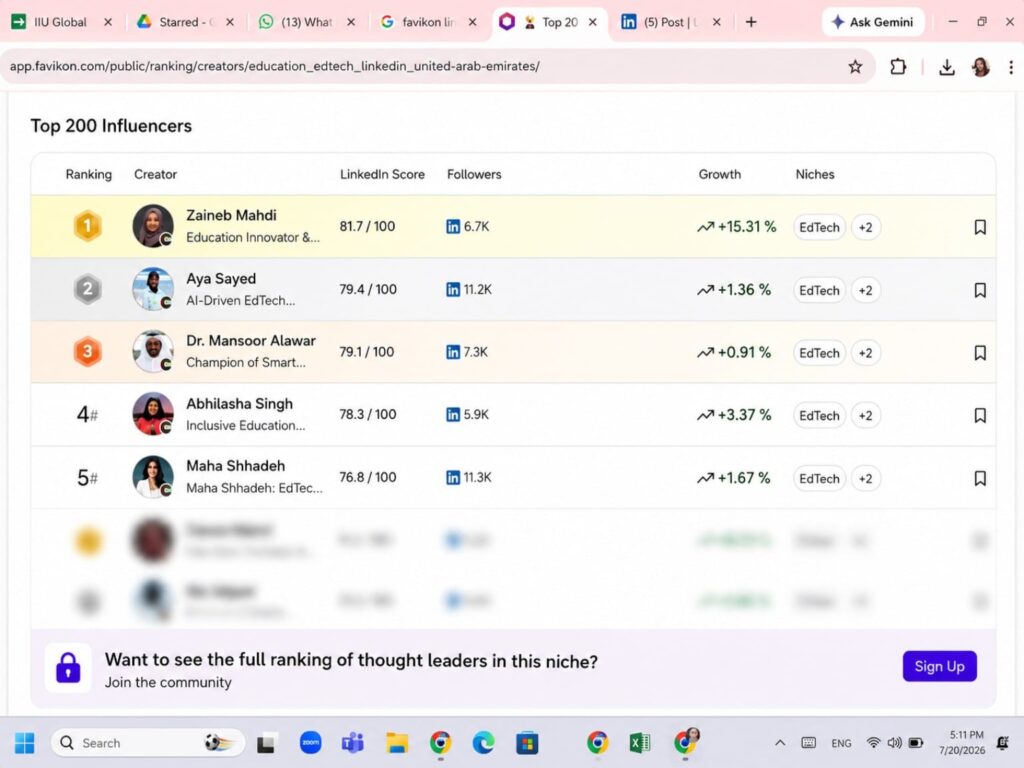Expand the +2 niches for Aya Sayed
The width and height of the screenshot is (1024, 768).
[x=865, y=290]
